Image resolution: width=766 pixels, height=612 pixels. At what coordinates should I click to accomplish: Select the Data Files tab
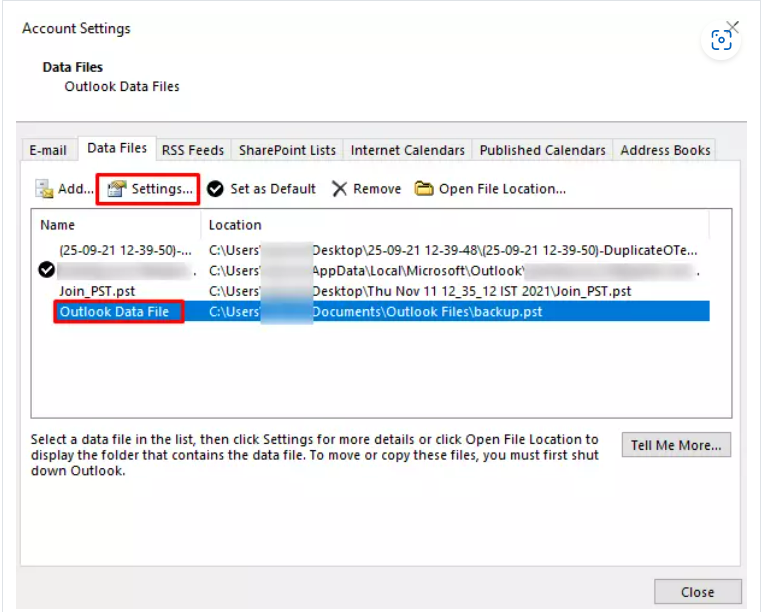click(x=117, y=148)
